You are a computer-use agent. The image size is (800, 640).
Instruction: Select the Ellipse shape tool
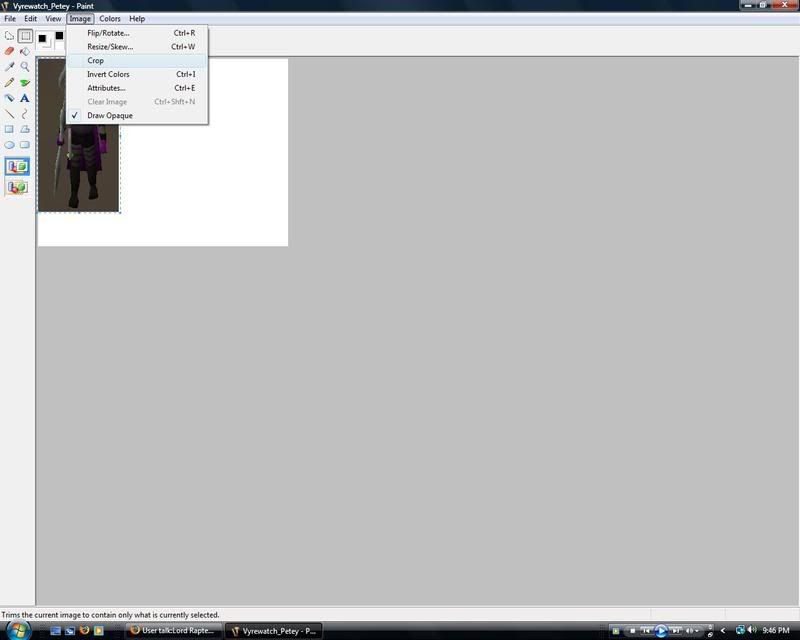pyautogui.click(x=10, y=145)
